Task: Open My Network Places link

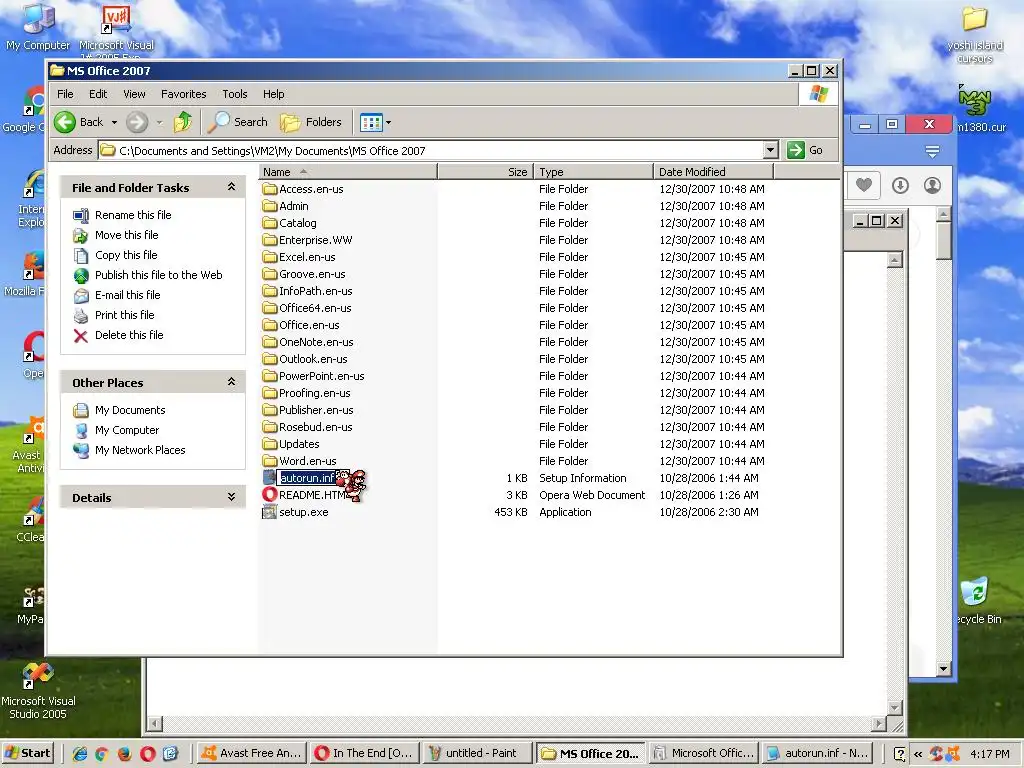Action: 140,450
